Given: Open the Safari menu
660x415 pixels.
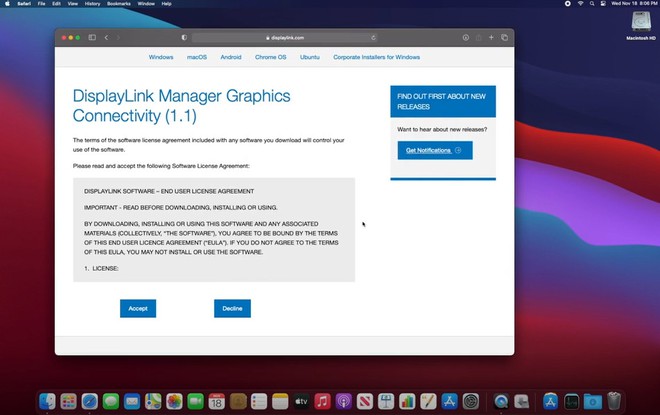Looking at the screenshot, I should pos(24,3).
